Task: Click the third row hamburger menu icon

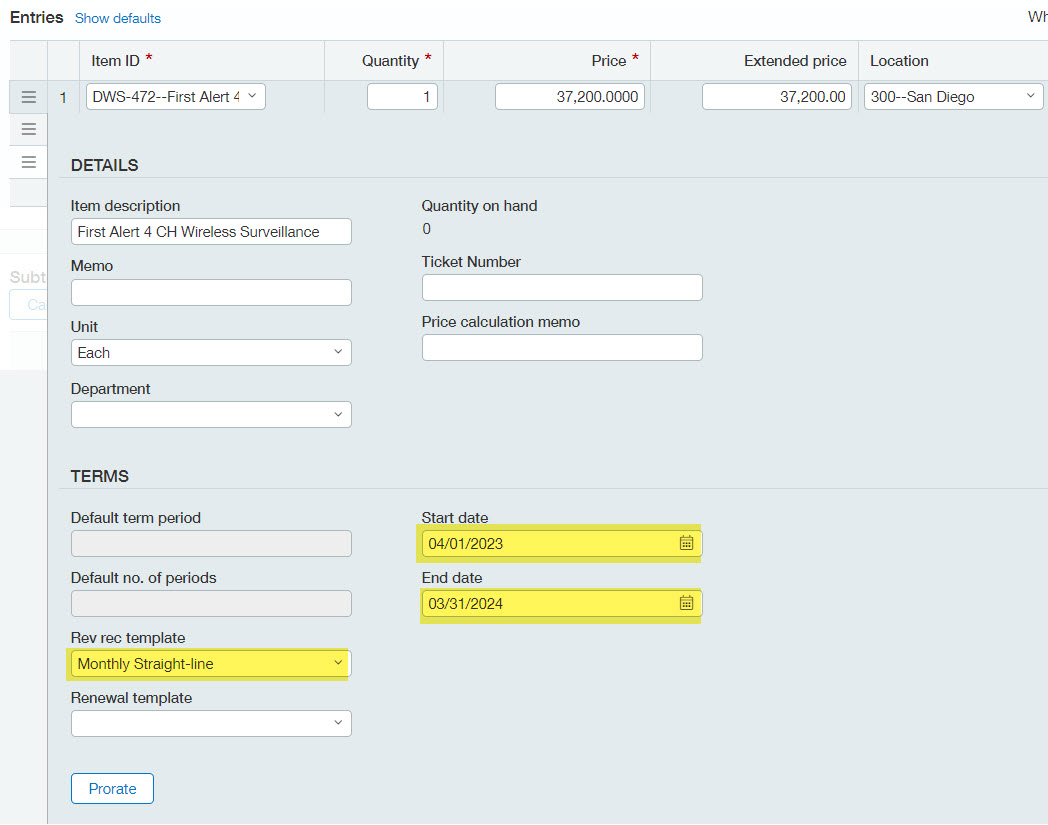Action: (x=29, y=162)
